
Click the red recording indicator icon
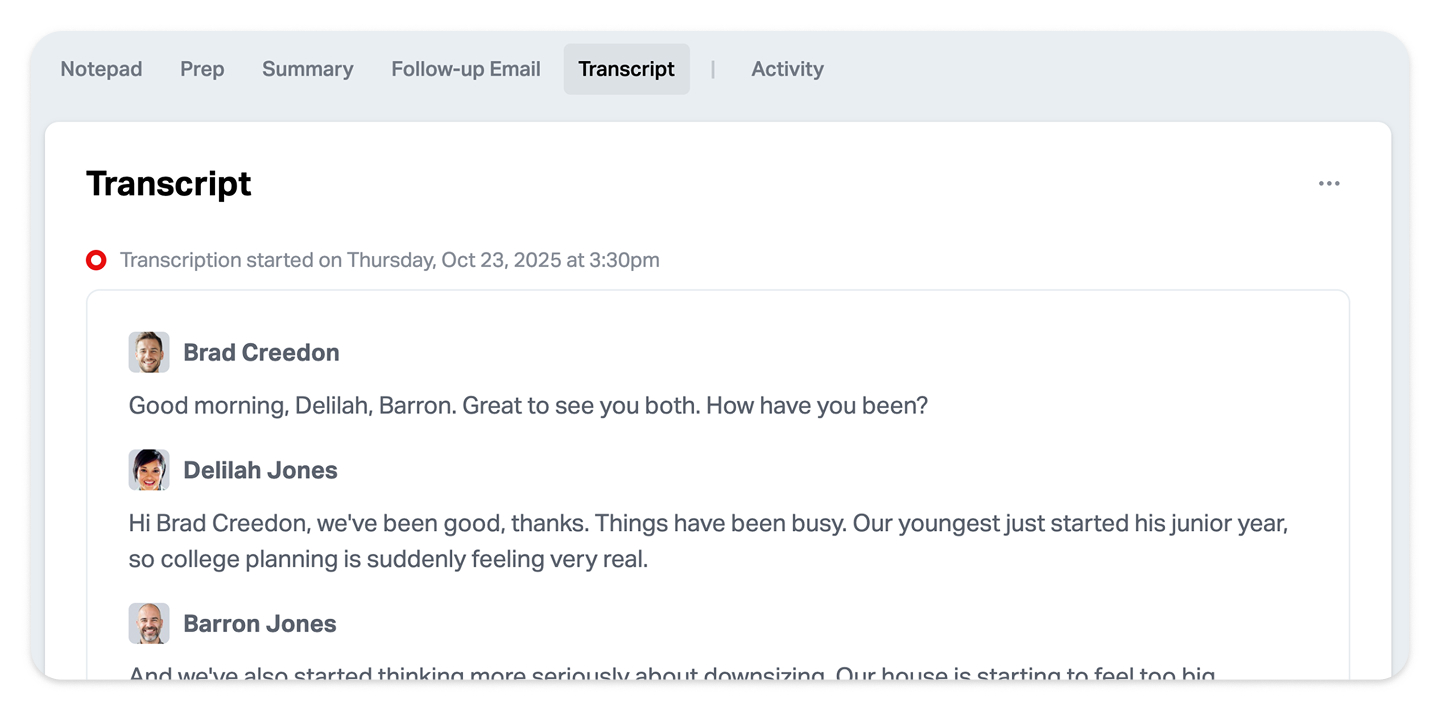(x=96, y=261)
